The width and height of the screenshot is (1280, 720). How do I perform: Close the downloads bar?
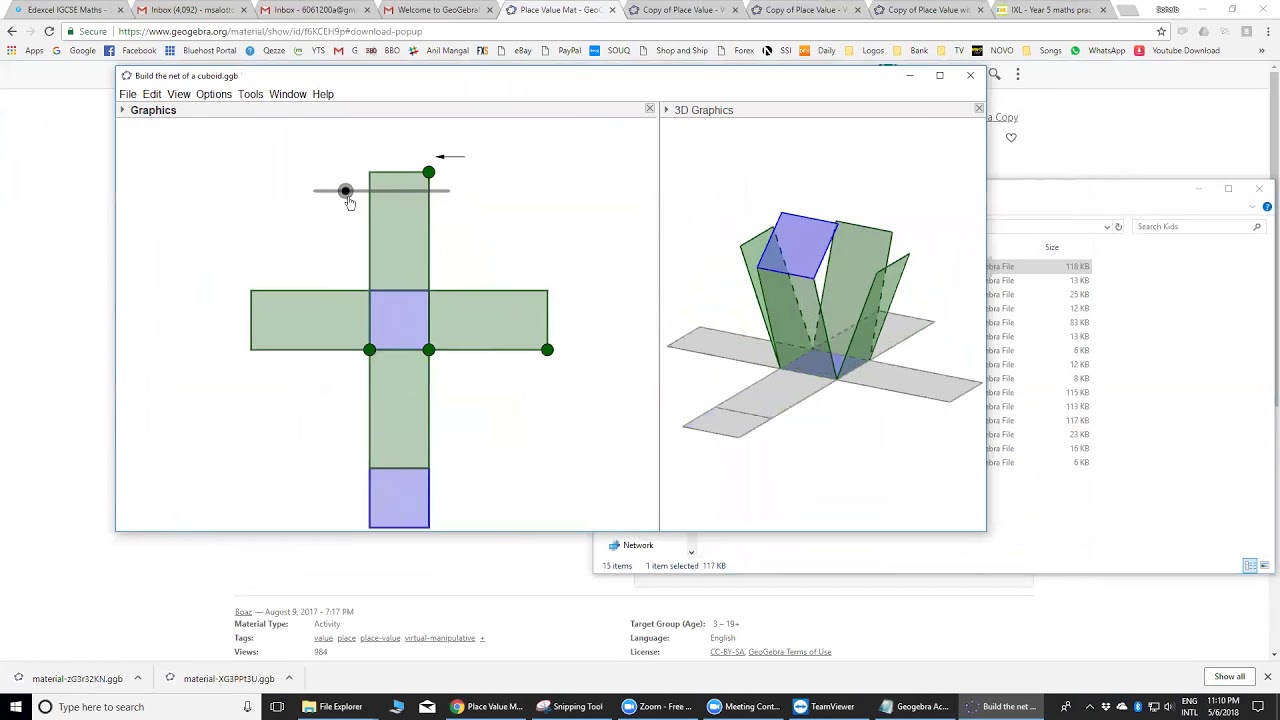coord(1267,677)
